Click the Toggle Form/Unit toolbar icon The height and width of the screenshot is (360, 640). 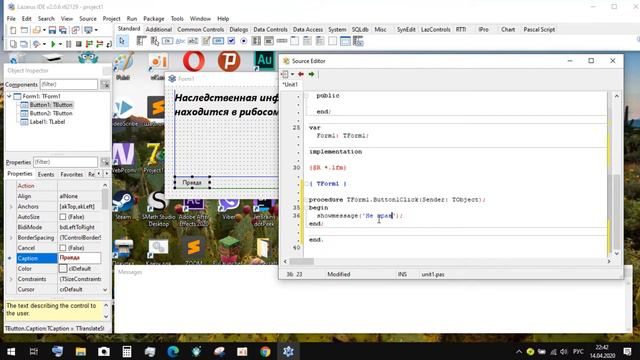(x=76, y=30)
